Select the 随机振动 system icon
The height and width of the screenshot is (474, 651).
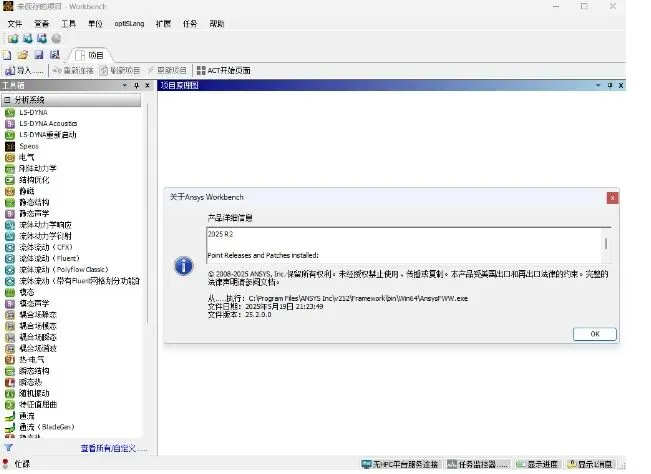click(10, 393)
